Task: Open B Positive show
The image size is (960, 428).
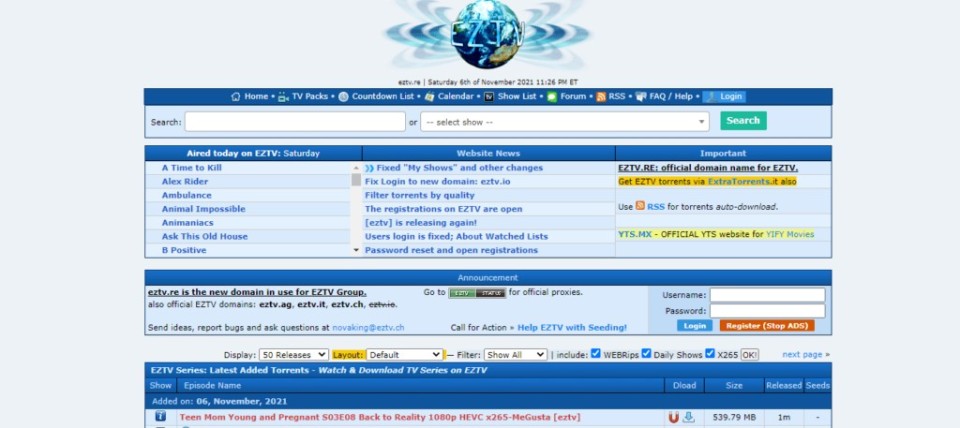Action: [x=184, y=250]
